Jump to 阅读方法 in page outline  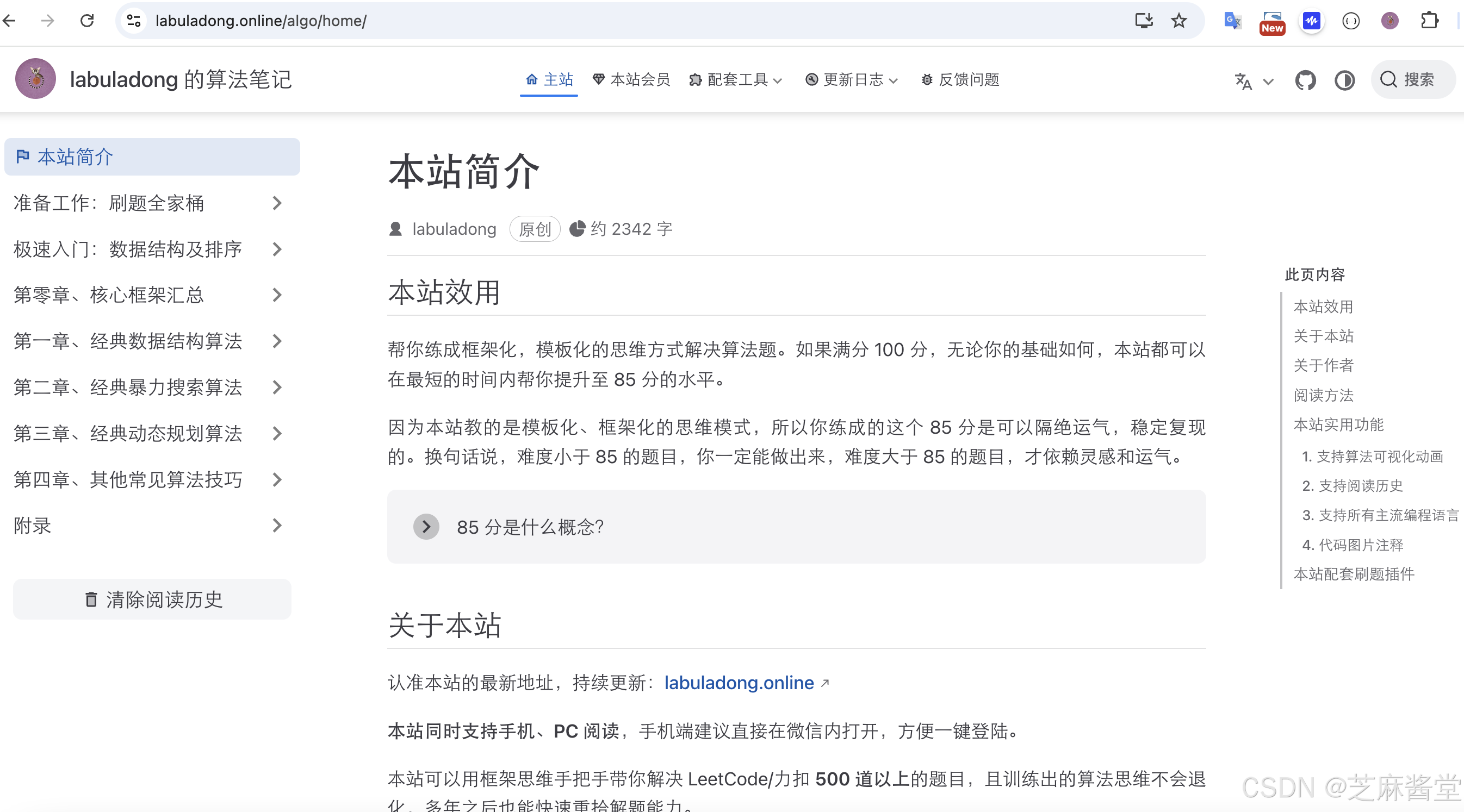pos(1323,395)
